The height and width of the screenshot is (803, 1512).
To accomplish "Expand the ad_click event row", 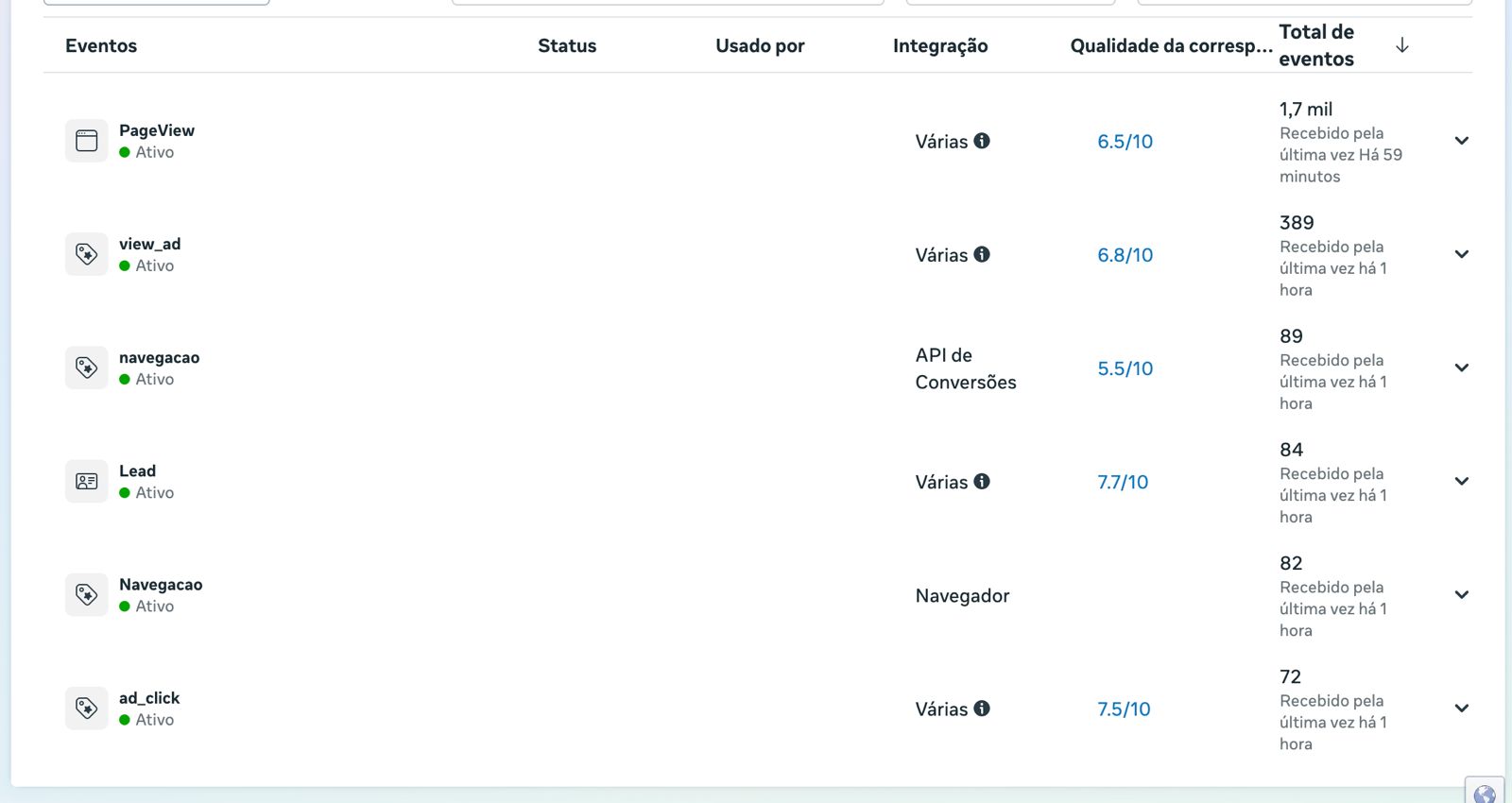I will click(x=1462, y=708).
